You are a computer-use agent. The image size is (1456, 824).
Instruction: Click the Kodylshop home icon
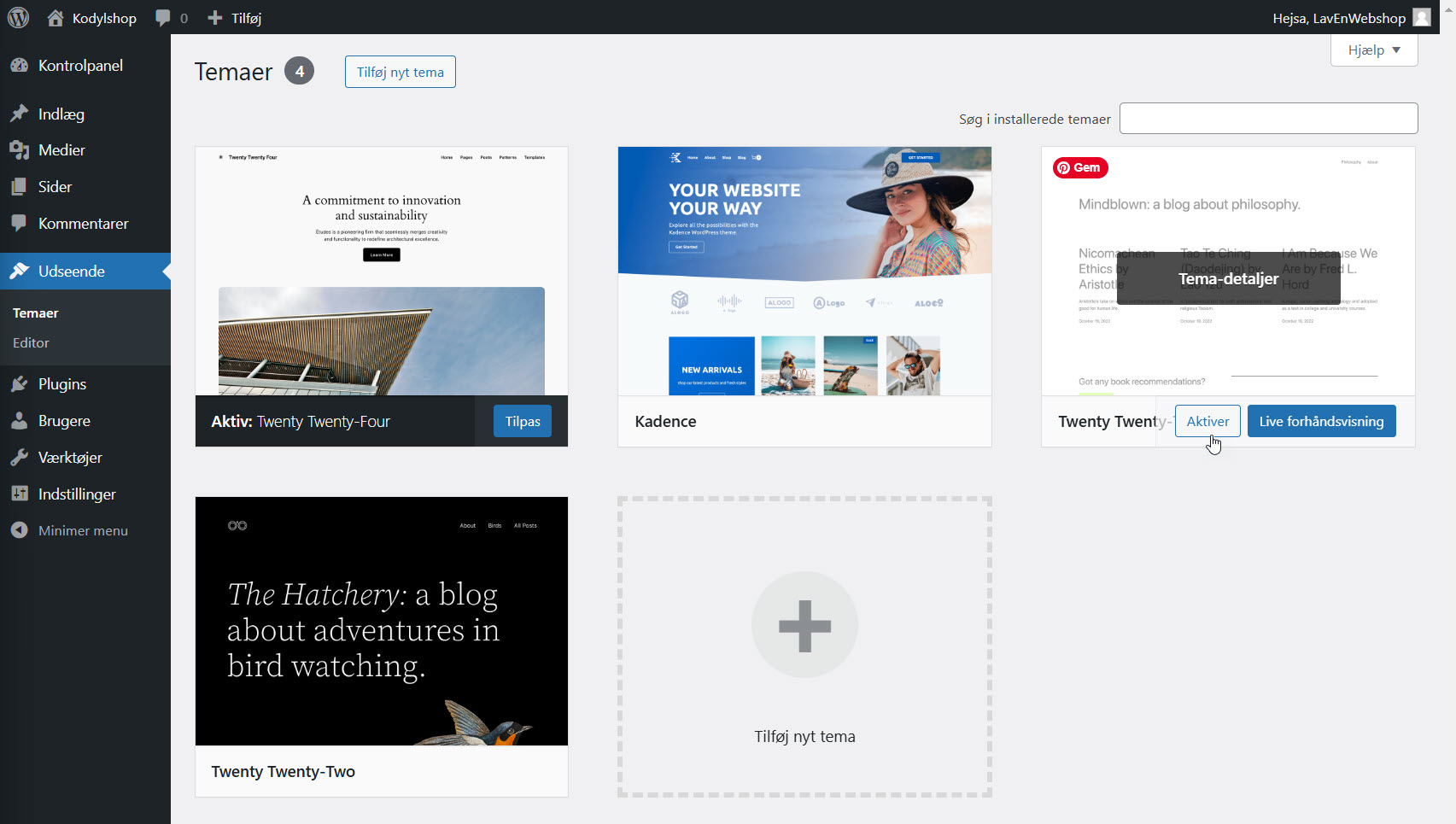tap(56, 18)
